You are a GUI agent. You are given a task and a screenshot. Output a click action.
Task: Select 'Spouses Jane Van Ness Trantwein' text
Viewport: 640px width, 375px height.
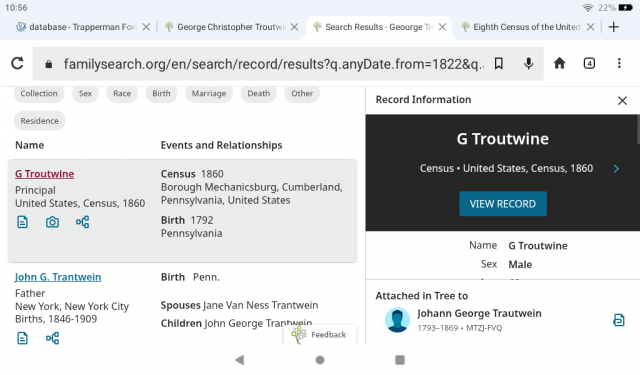click(x=239, y=305)
